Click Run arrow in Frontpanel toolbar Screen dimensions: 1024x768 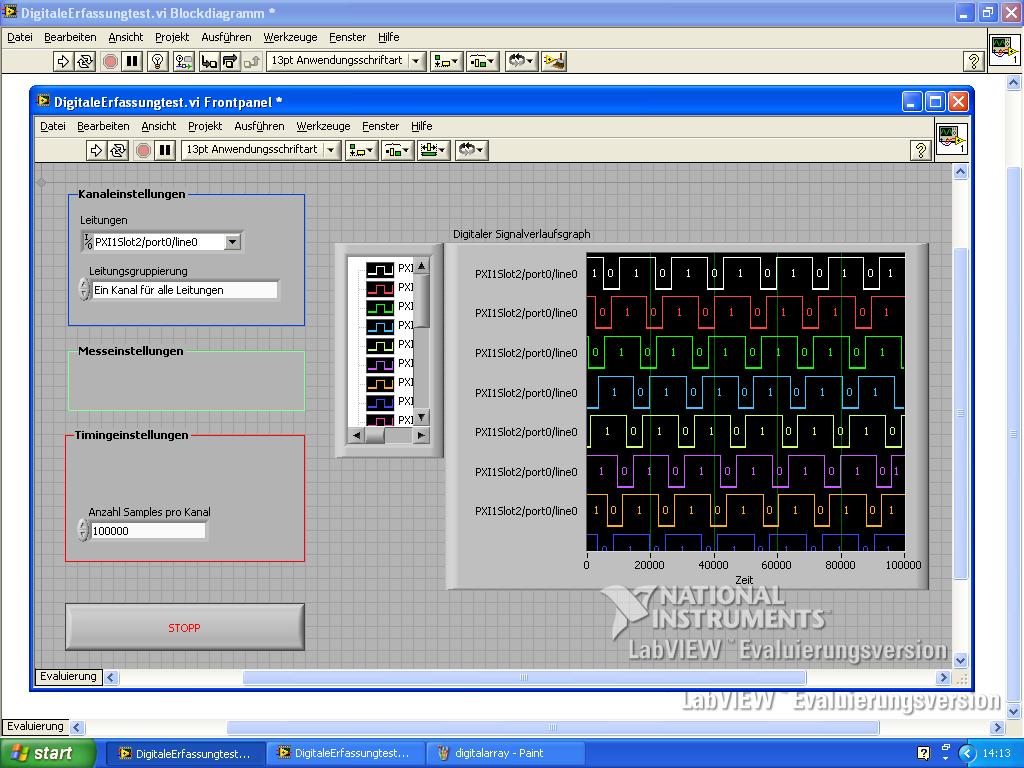pyautogui.click(x=96, y=150)
